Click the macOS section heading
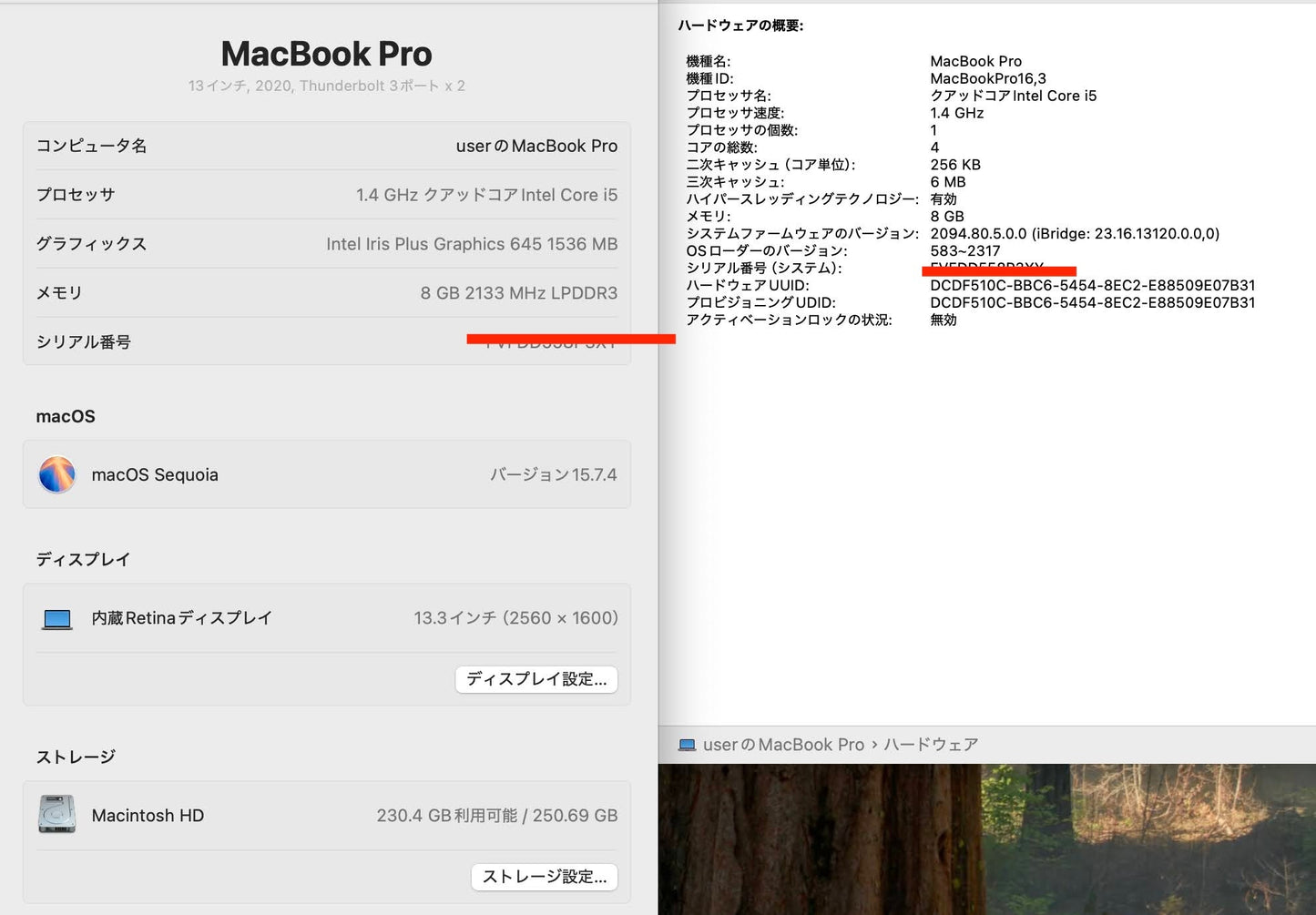This screenshot has width=1316, height=915. tap(66, 416)
